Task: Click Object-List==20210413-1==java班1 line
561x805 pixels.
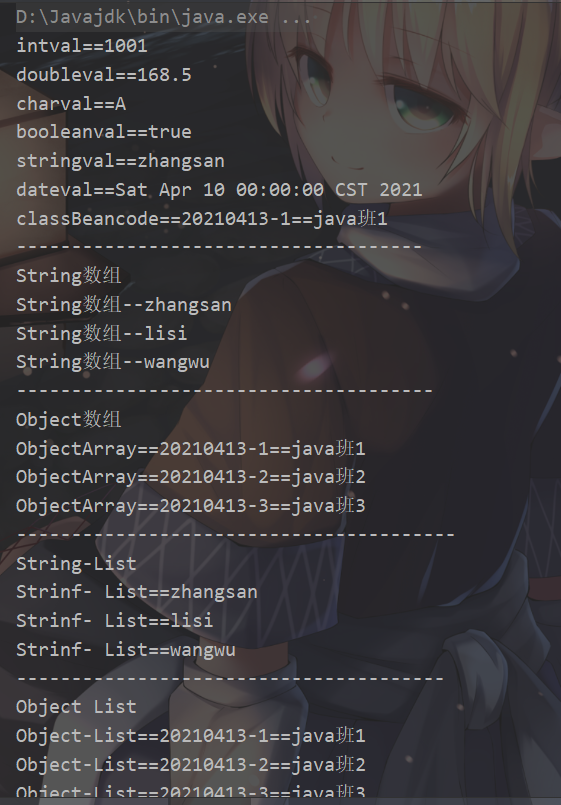Action: (191, 736)
